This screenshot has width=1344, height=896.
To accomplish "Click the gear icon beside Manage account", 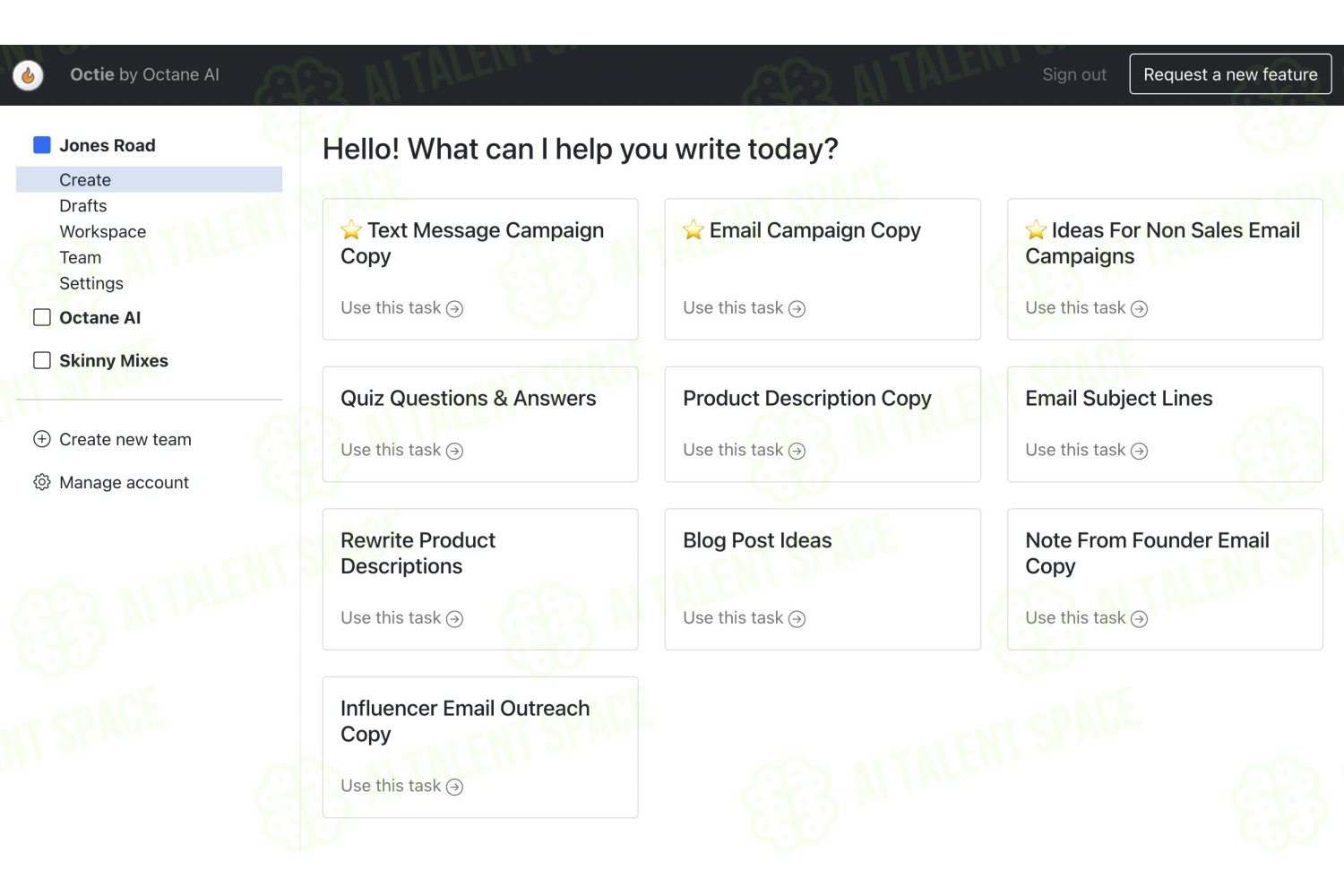I will [x=42, y=482].
